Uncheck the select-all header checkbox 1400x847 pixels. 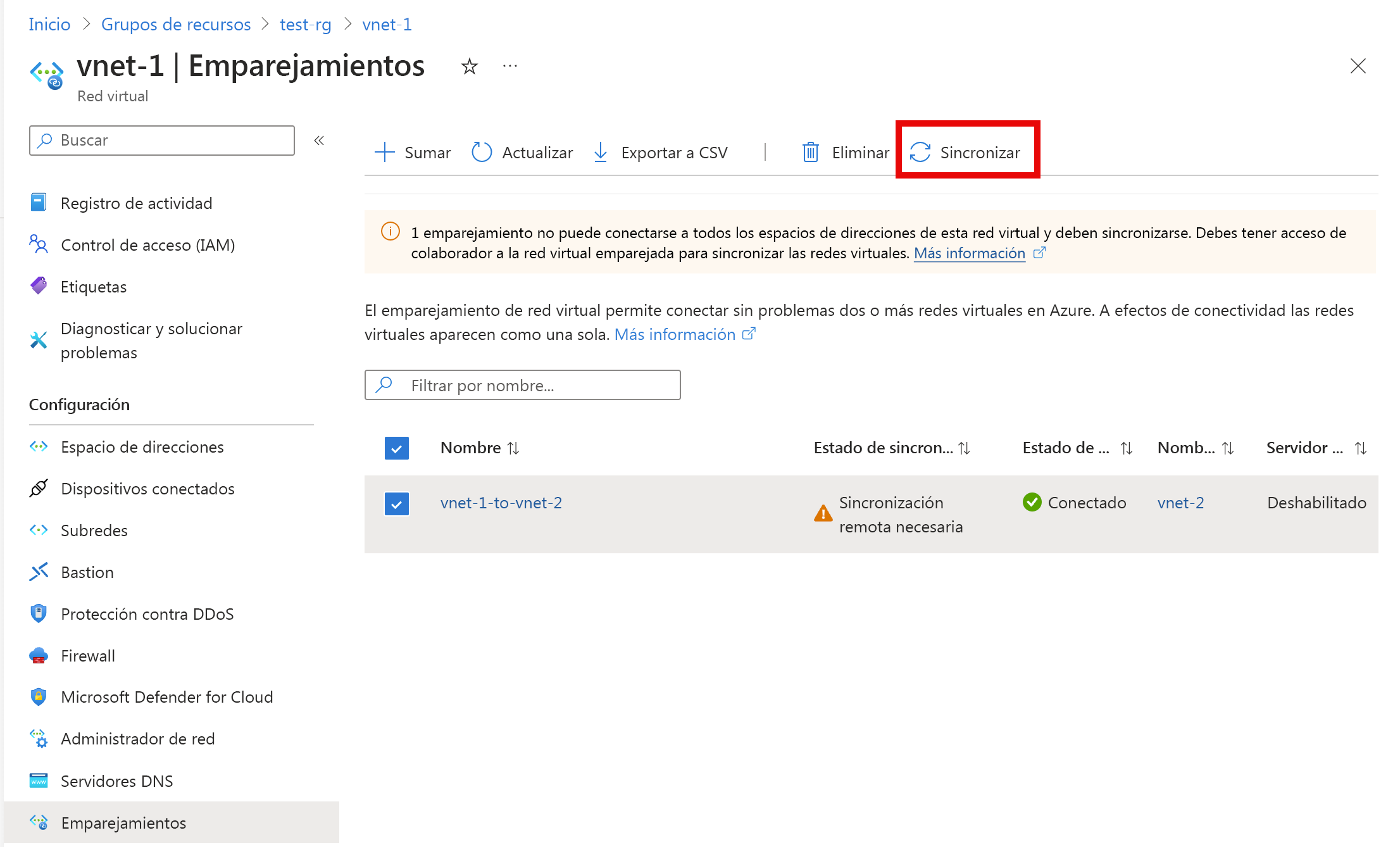pos(397,448)
